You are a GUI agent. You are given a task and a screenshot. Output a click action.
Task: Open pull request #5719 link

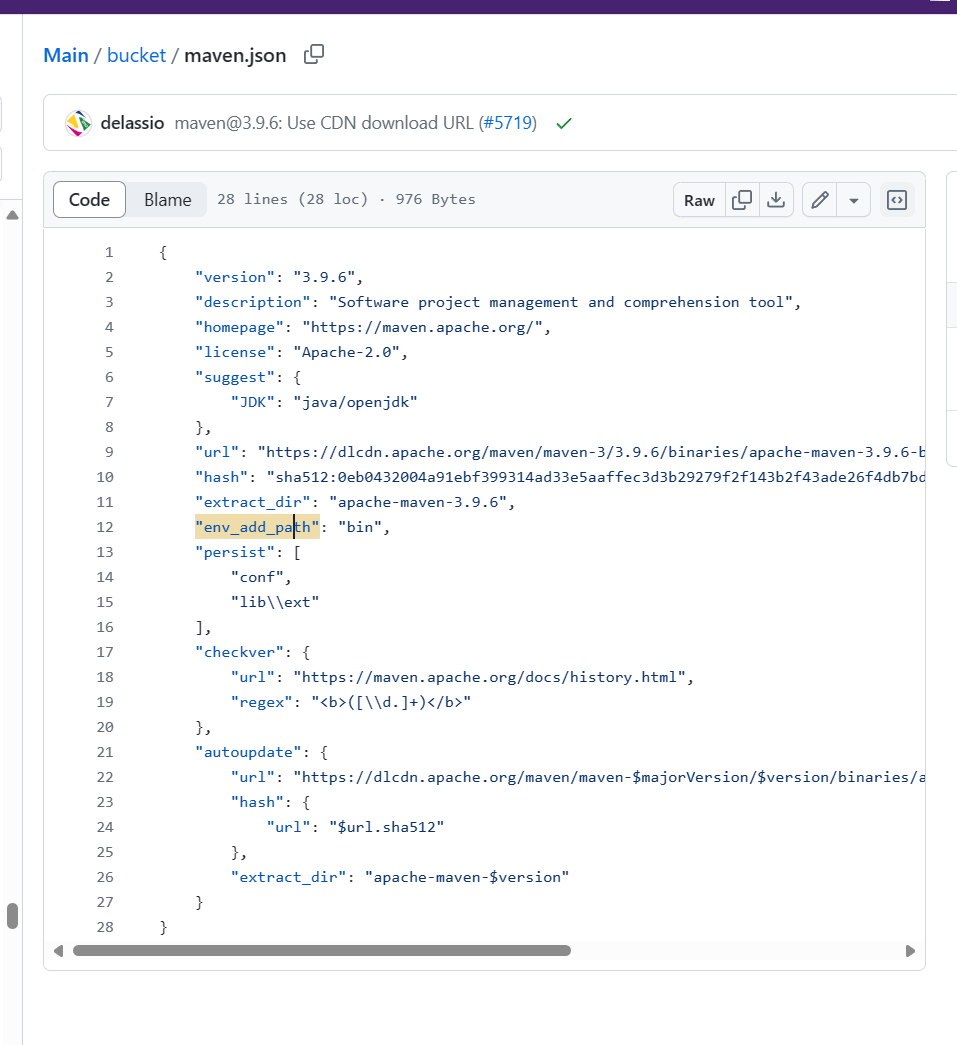pyautogui.click(x=507, y=123)
